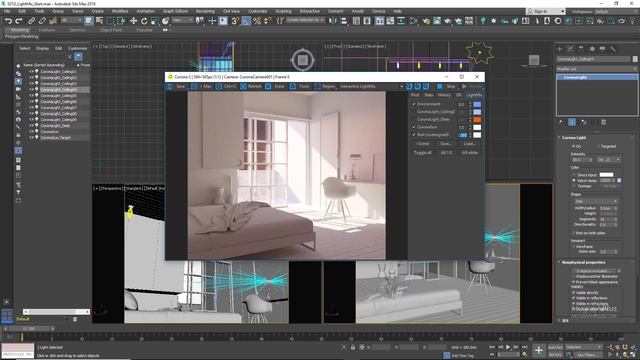Open the intensity units dropdown

[609, 160]
